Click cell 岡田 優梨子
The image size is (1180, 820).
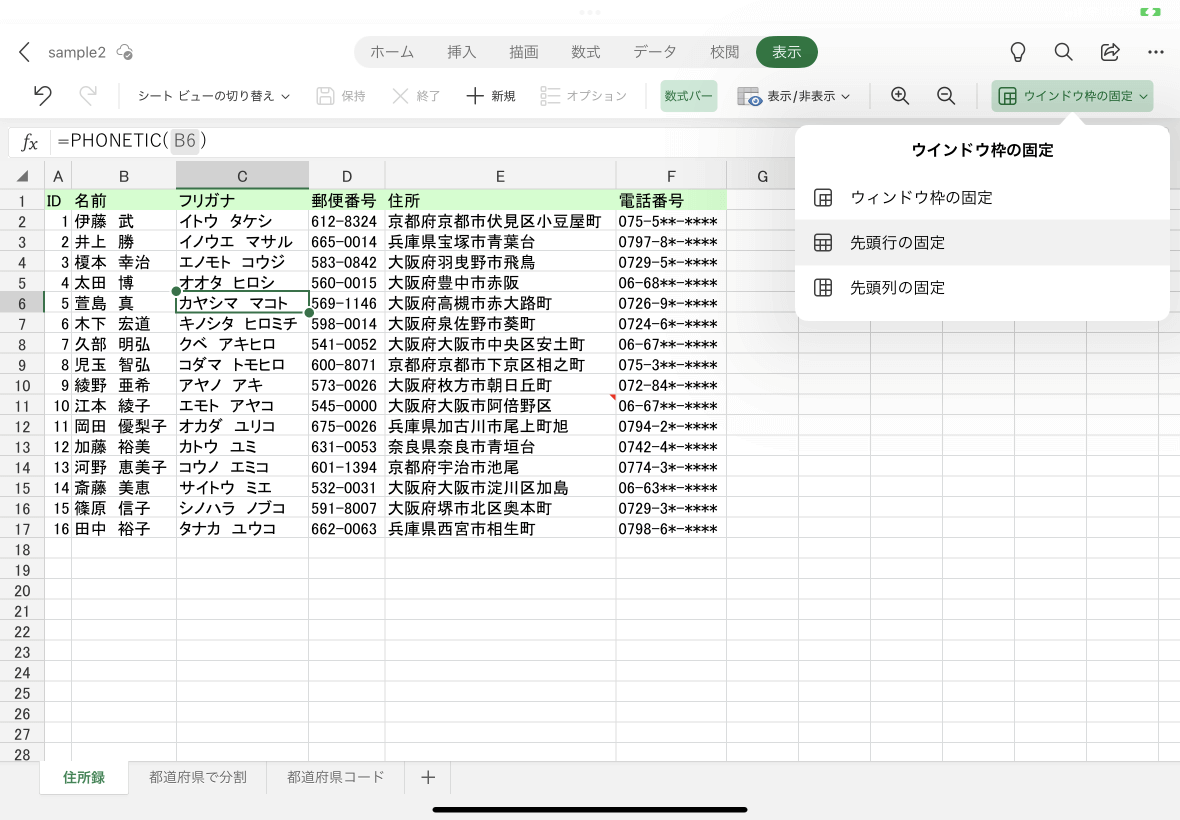click(124, 426)
